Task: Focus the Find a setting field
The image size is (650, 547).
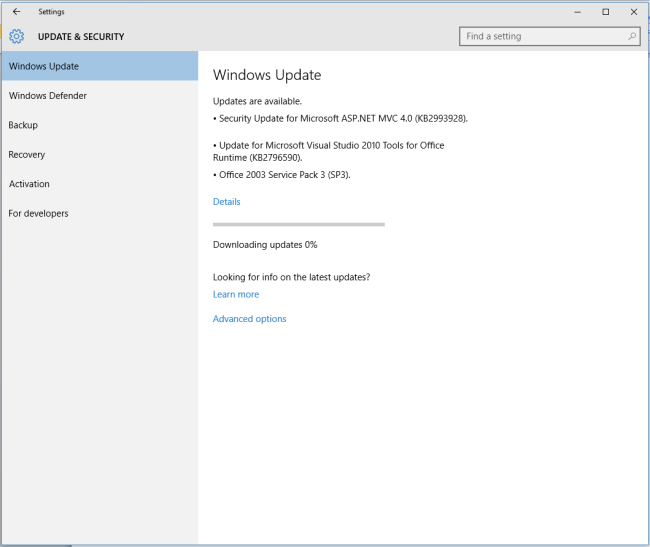Action: click(550, 36)
